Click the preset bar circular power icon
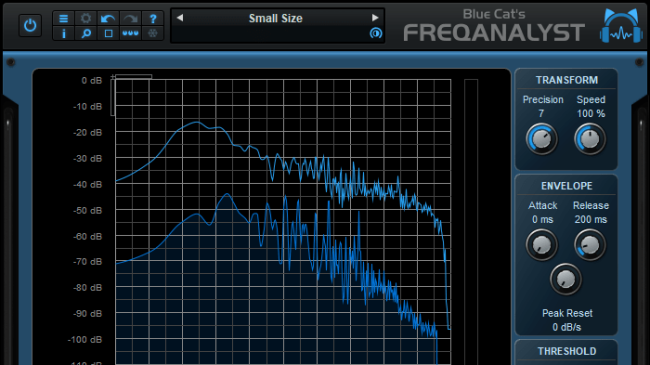The image size is (650, 365). (376, 33)
